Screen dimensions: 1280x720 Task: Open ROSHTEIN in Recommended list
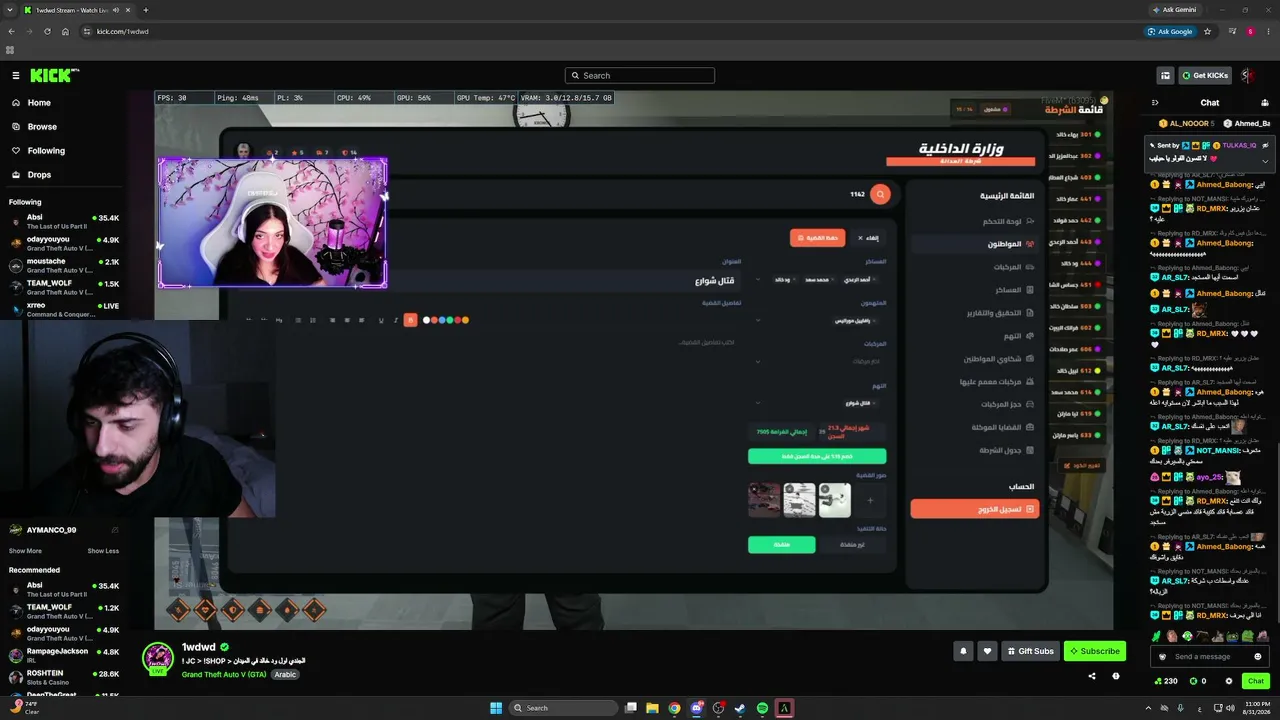(x=62, y=677)
